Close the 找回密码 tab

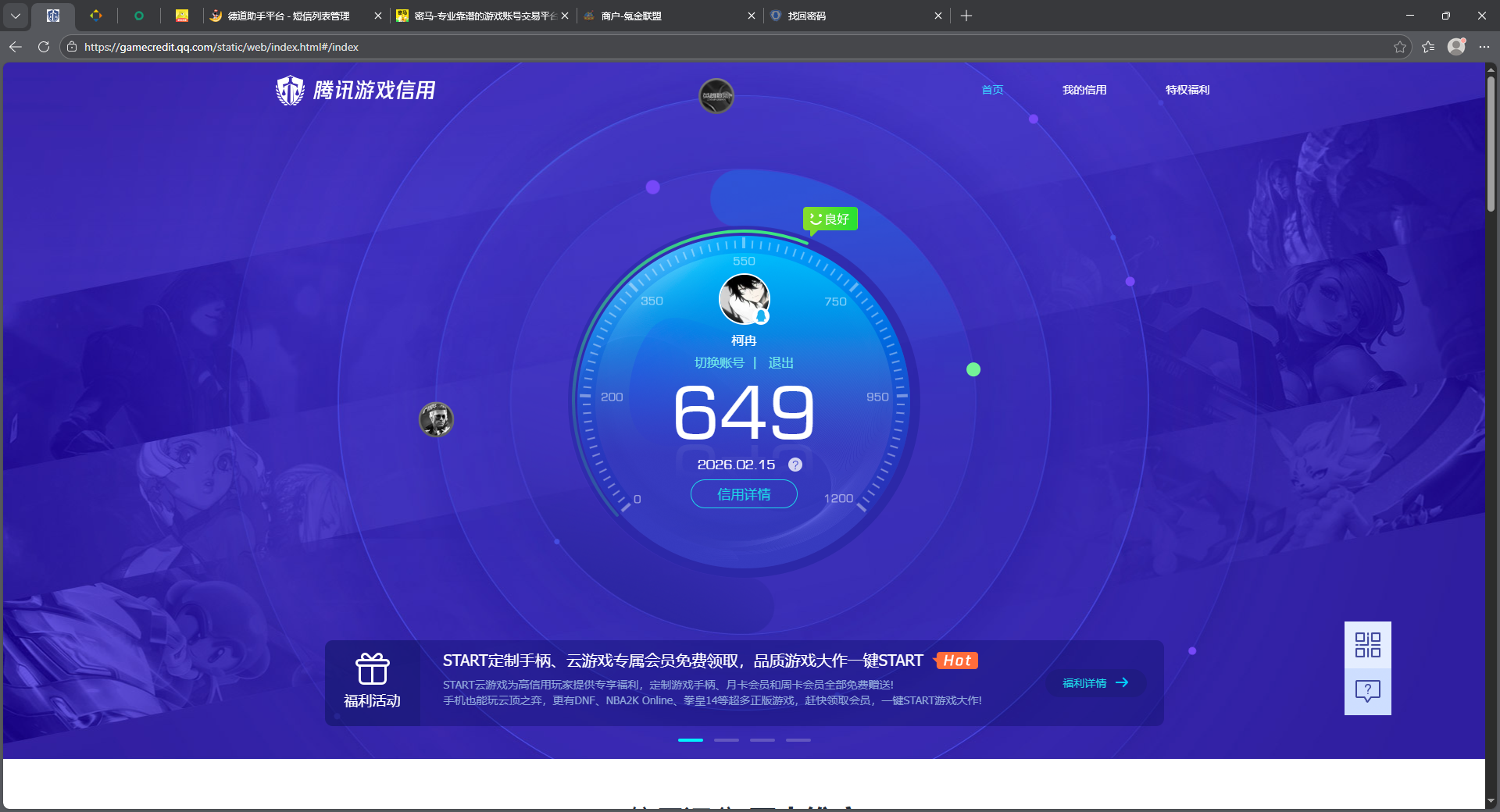(938, 16)
